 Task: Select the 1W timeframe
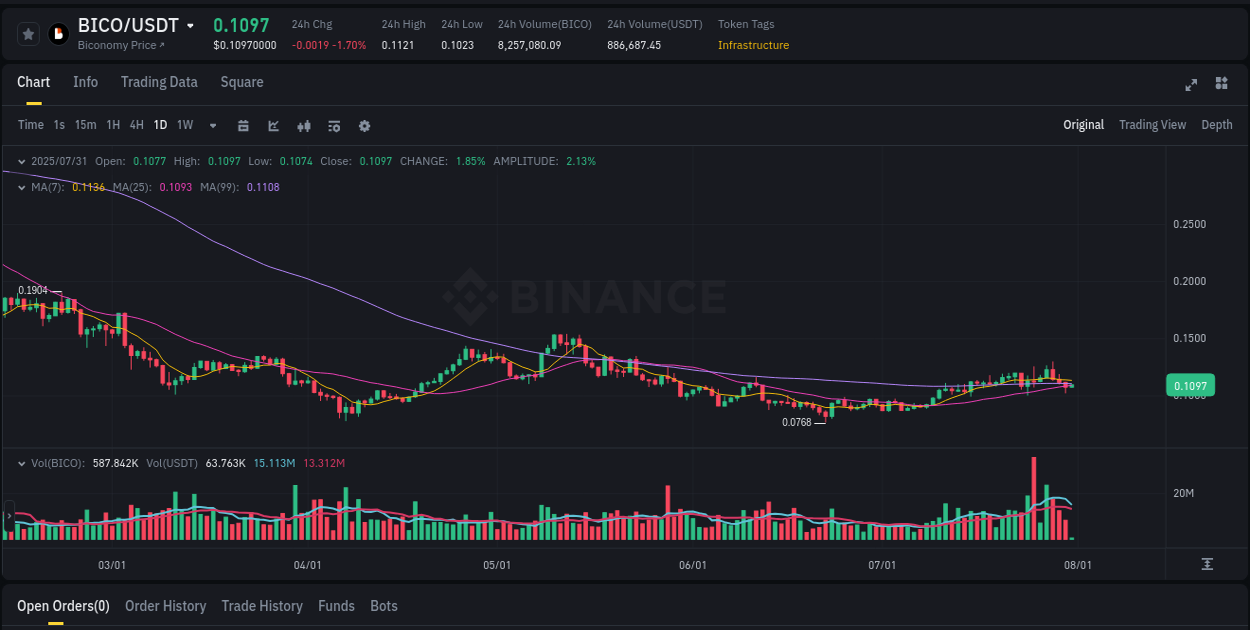[x=184, y=125]
